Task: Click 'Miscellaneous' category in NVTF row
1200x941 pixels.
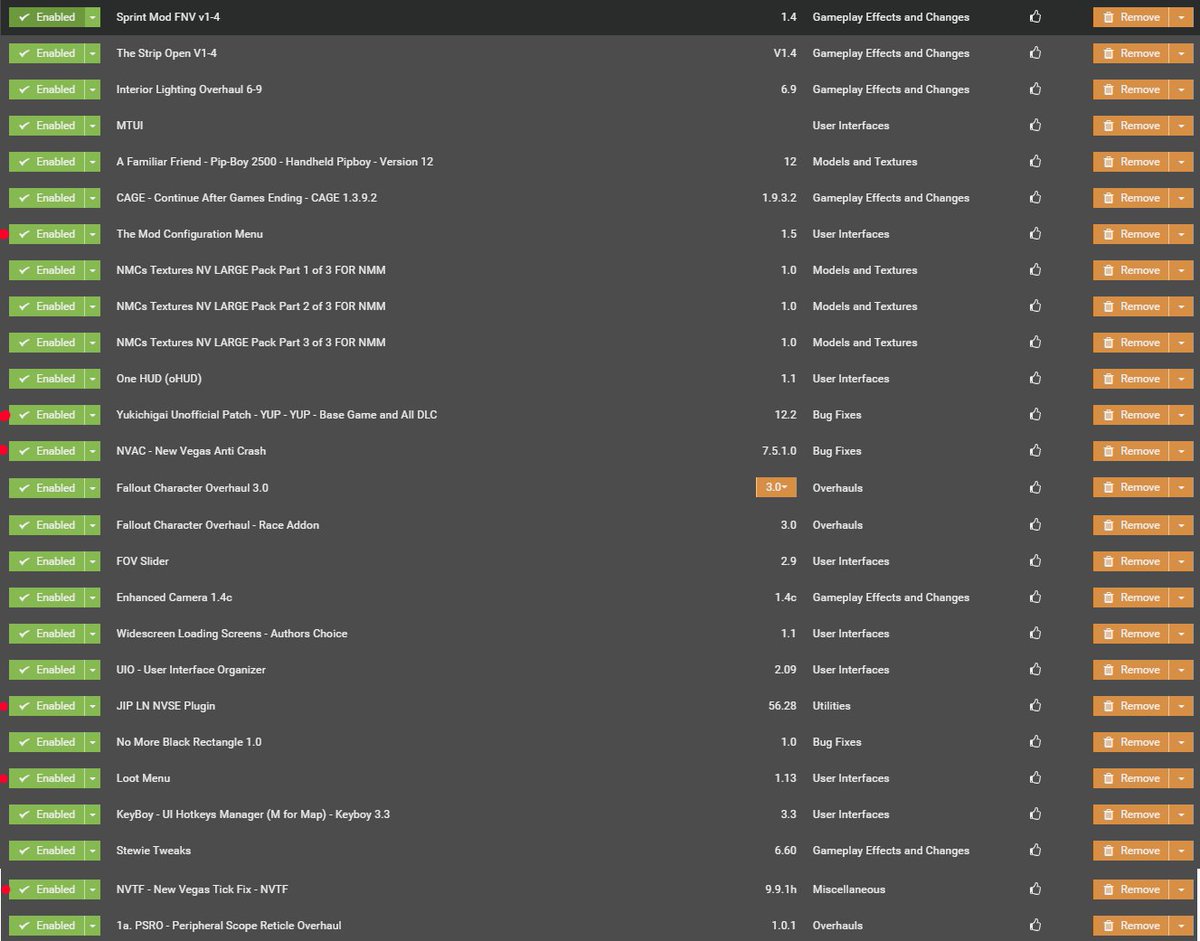Action: pos(849,889)
